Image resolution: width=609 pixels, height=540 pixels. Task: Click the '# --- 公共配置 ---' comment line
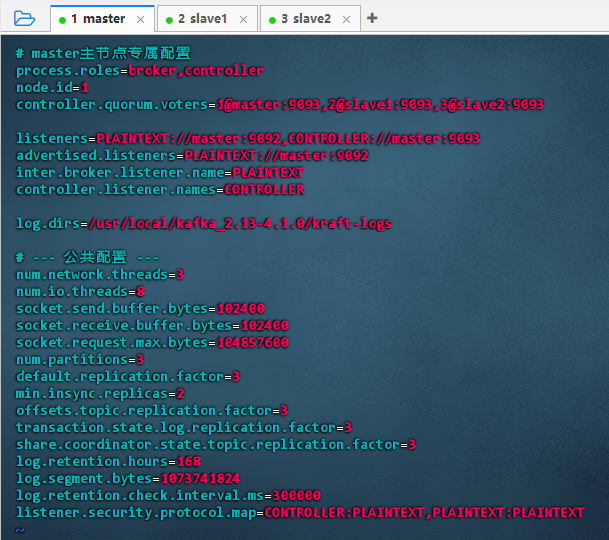tap(87, 257)
